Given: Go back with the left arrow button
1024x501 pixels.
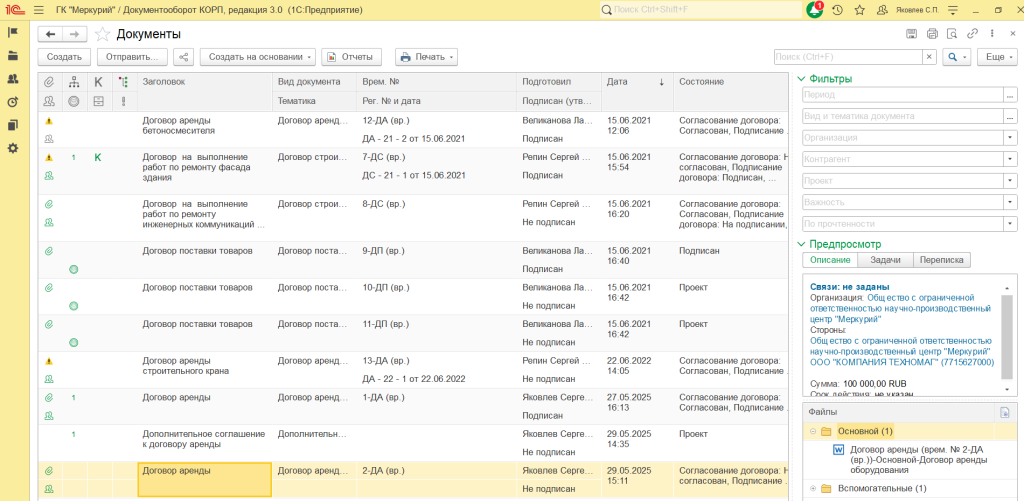Looking at the screenshot, I should click(x=50, y=35).
